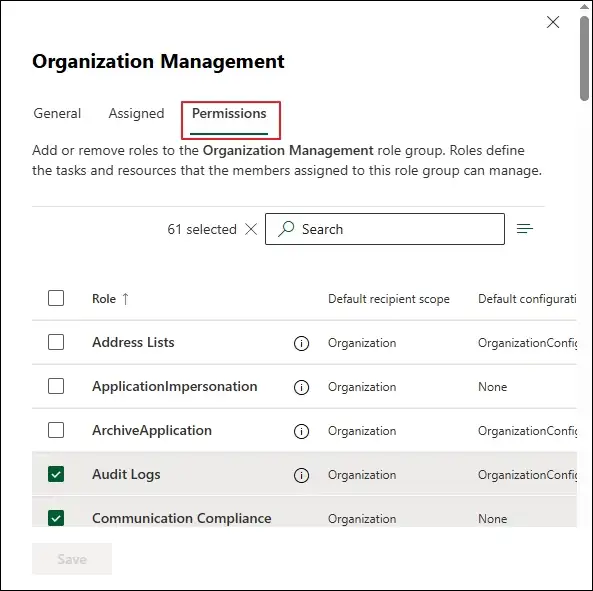Reverse sort using the Role arrow
This screenshot has width=593, height=591.
[x=126, y=299]
